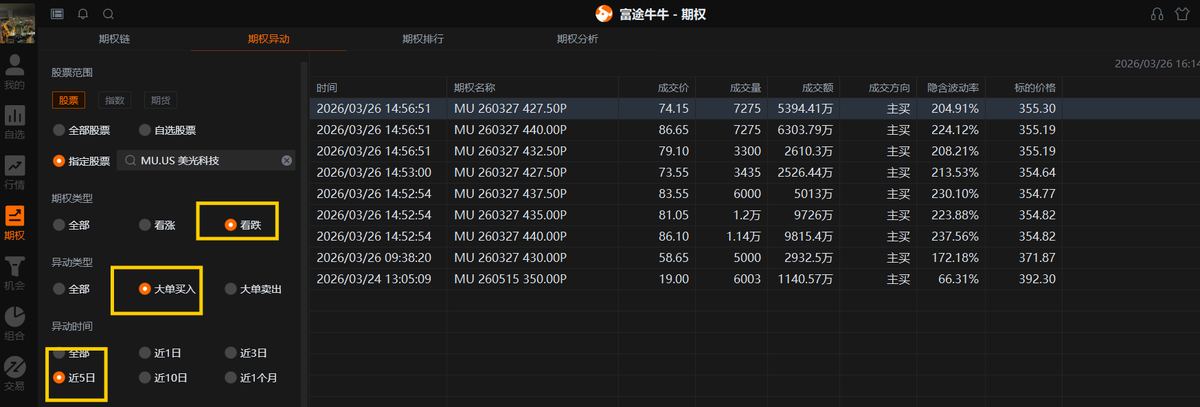Open the 自选 watchlist sidebar icon
Viewport: 1200px width, 407px height.
click(15, 123)
